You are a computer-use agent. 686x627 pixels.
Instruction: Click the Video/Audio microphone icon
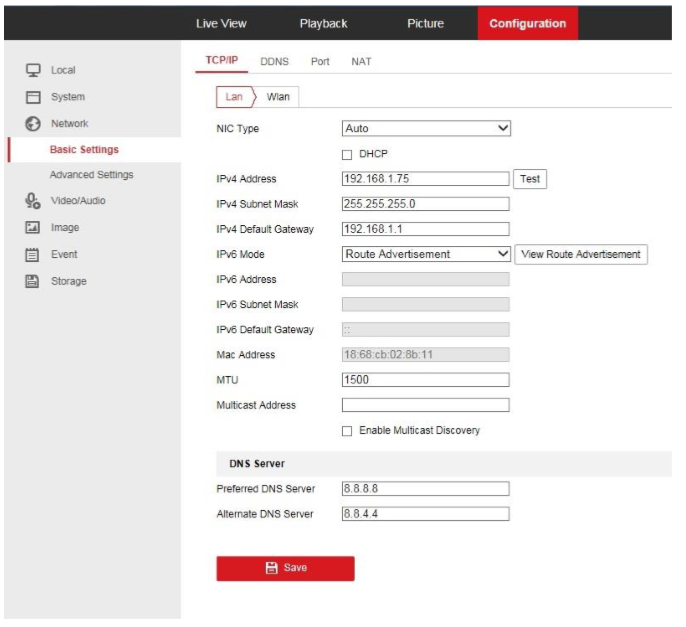pos(32,201)
